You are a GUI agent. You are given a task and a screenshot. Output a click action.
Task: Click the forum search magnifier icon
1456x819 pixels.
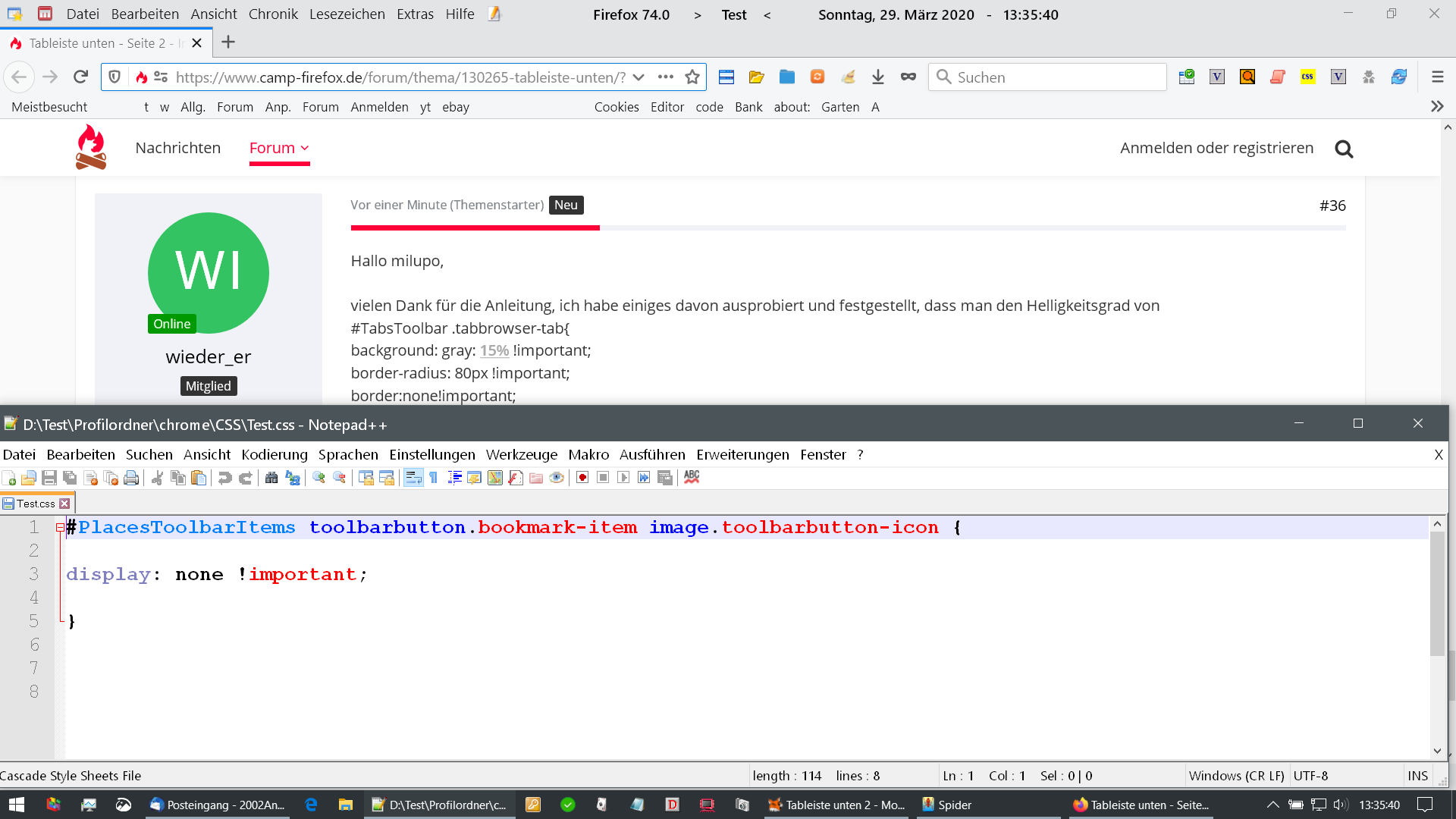pos(1344,149)
